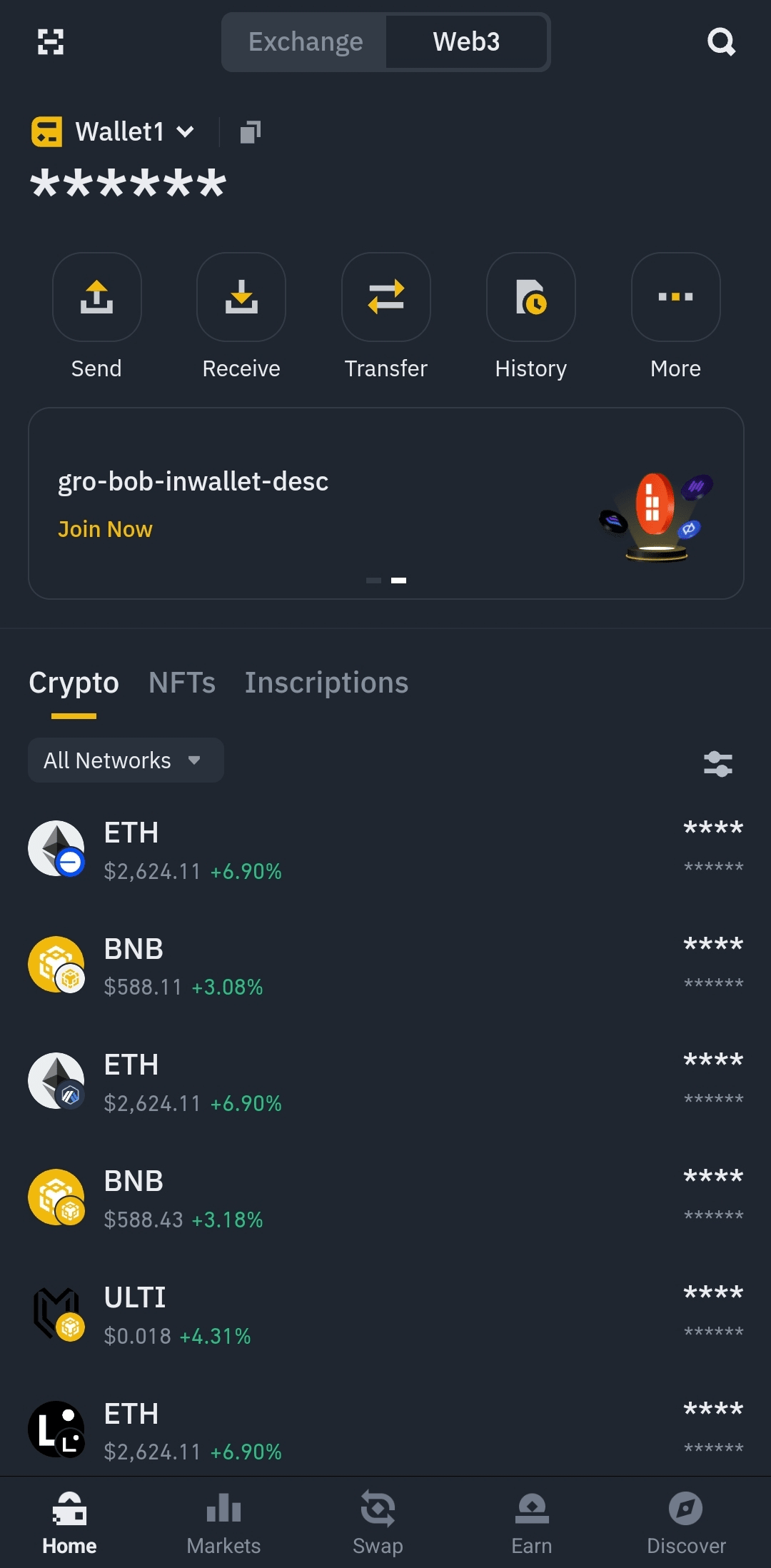Image resolution: width=771 pixels, height=1568 pixels.
Task: Switch to the NFTs tab
Action: tap(182, 683)
